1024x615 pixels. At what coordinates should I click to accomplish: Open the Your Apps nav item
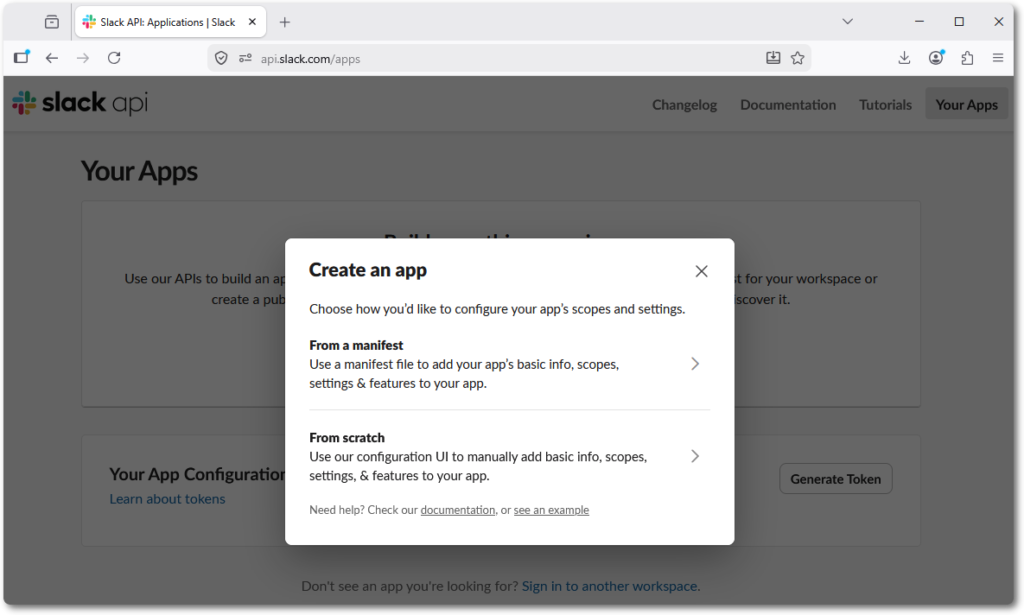966,104
